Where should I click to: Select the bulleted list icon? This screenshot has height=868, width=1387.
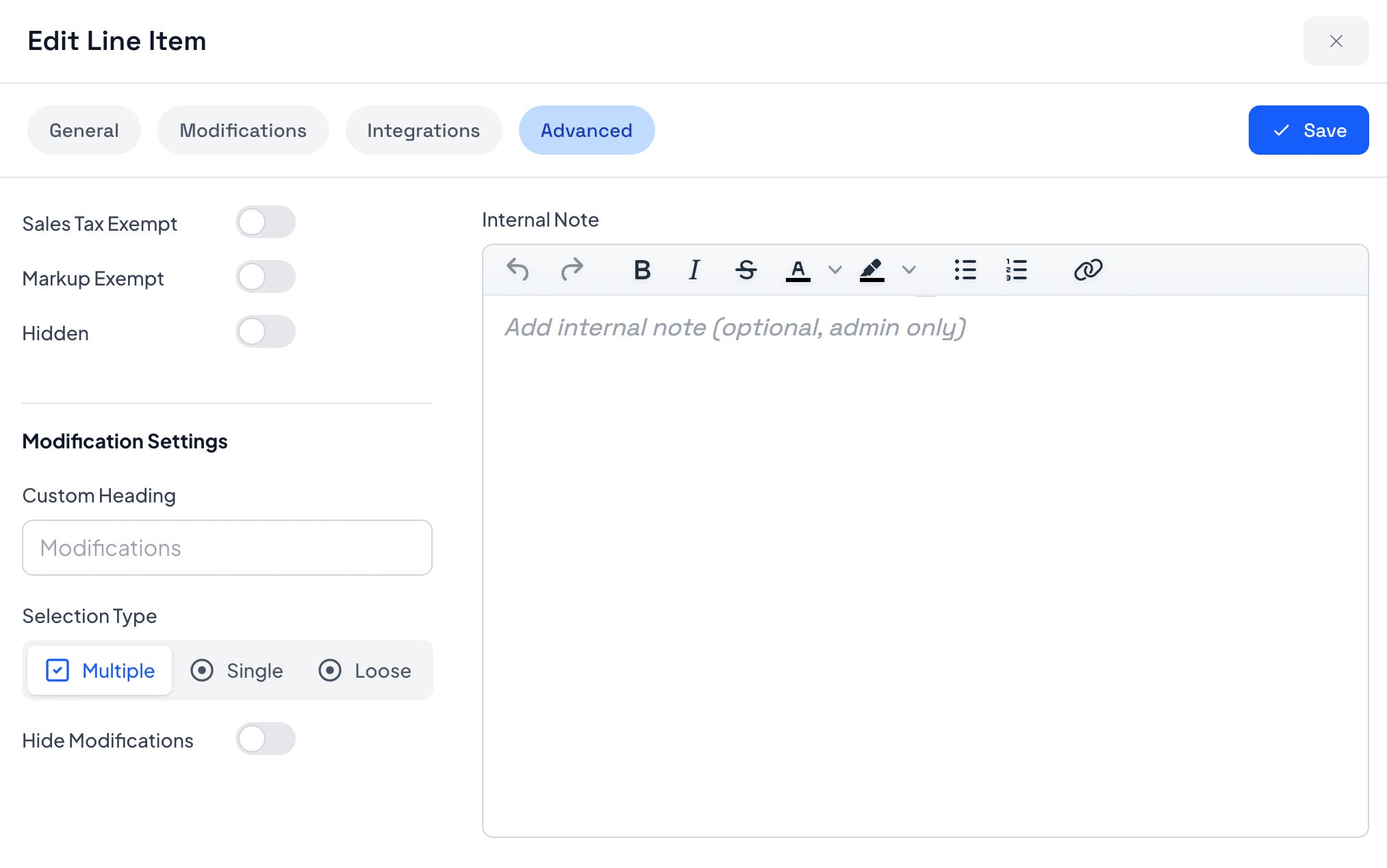tap(965, 269)
